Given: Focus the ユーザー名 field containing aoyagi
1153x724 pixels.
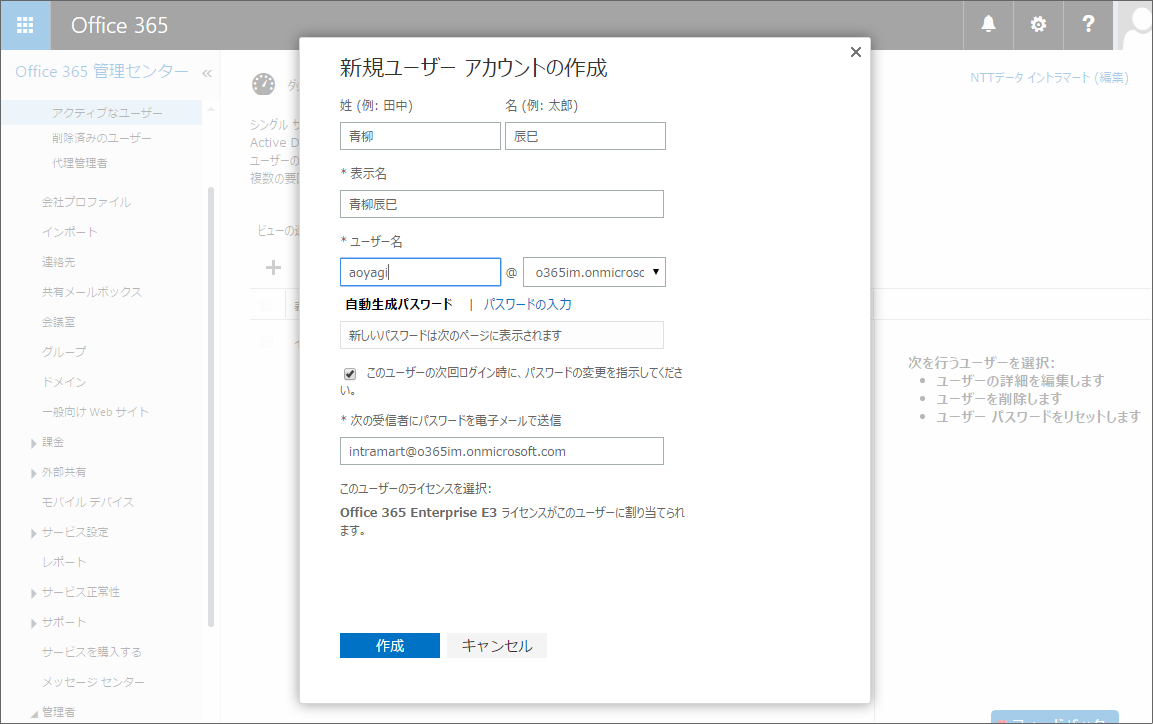Looking at the screenshot, I should tap(420, 272).
